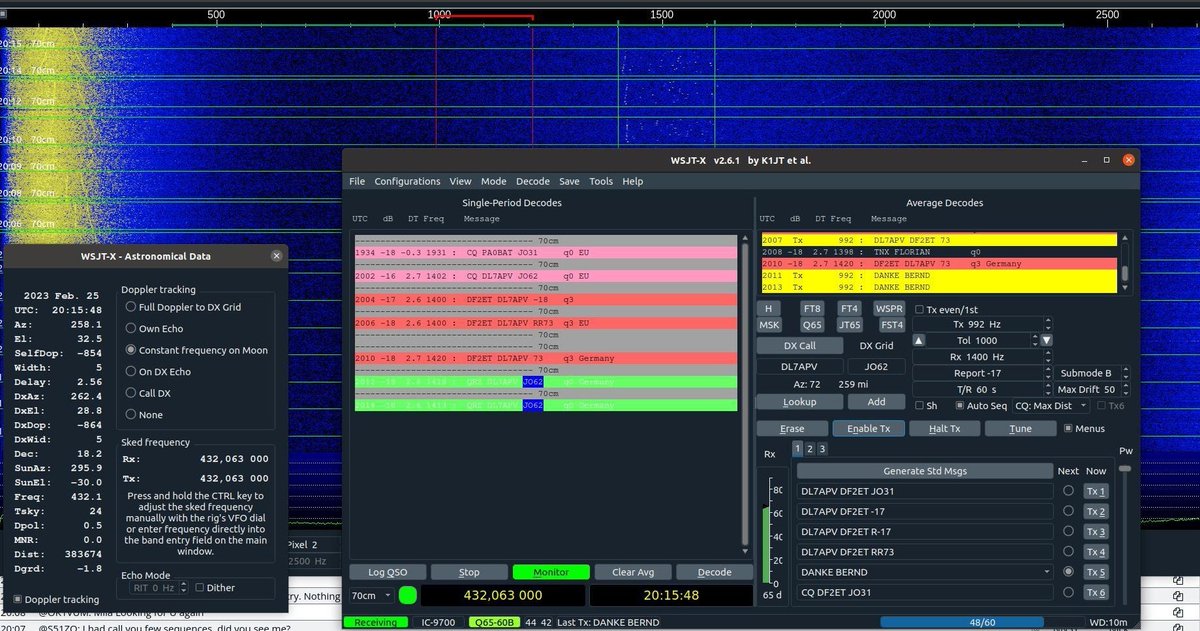The image size is (1200, 631).
Task: Toggle the Sh checkbox
Action: coord(920,405)
